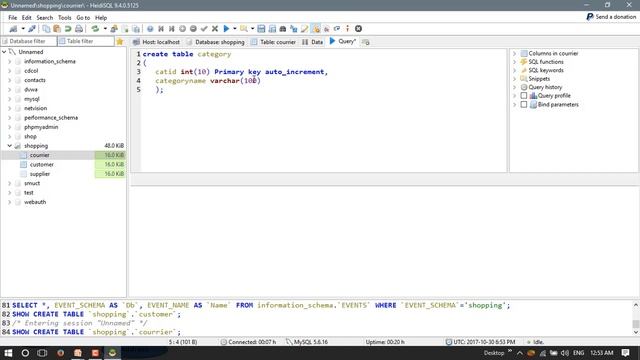Toggle the Bind parameters checkbox
The image size is (640, 360).
tap(524, 105)
